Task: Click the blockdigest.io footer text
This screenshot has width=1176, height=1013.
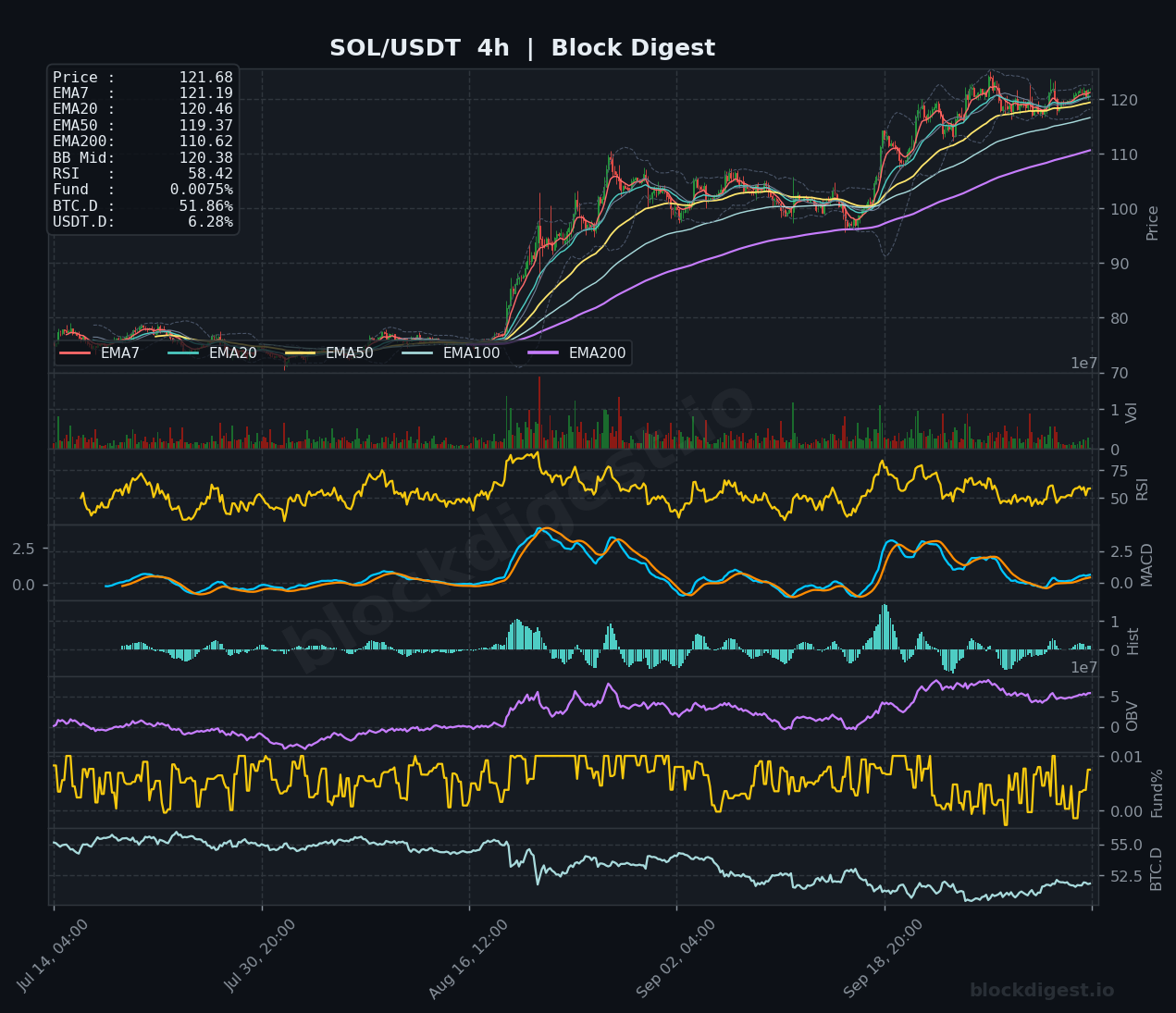Action: tap(1042, 991)
